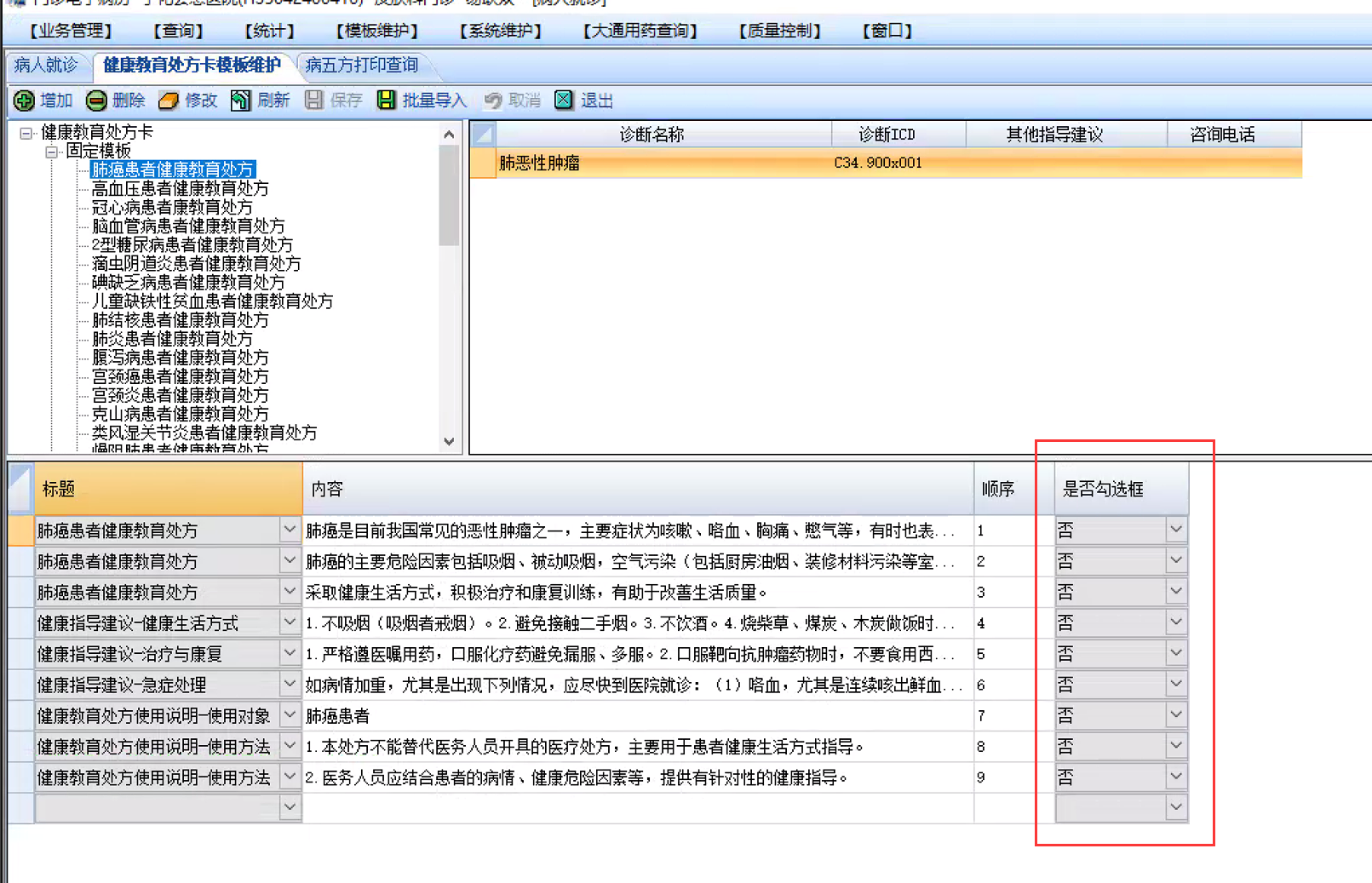Open the 业务管理 menu
The height and width of the screenshot is (883, 1372).
point(71,32)
